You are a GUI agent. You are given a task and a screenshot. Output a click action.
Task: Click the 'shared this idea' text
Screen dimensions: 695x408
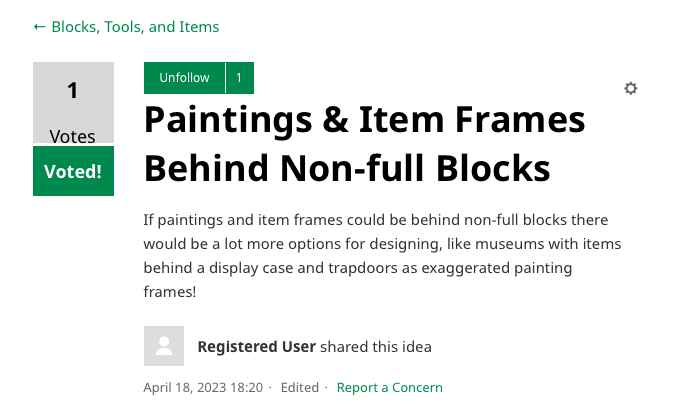[376, 347]
